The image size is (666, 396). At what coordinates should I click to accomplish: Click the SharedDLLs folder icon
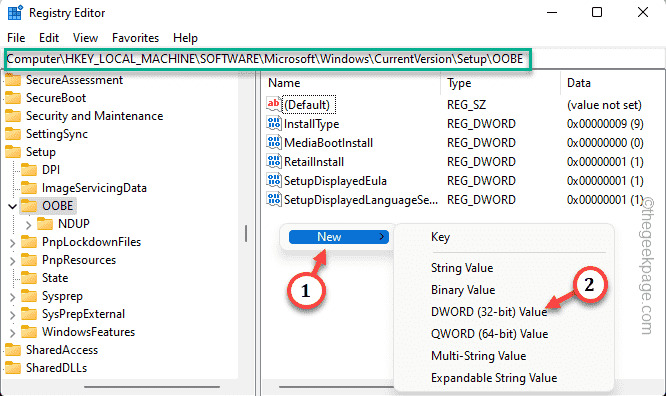click(x=13, y=368)
